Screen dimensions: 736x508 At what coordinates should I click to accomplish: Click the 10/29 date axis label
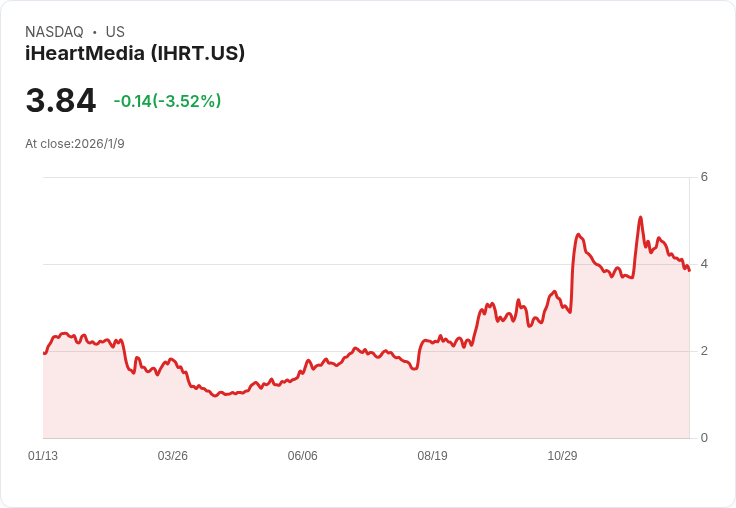point(562,455)
